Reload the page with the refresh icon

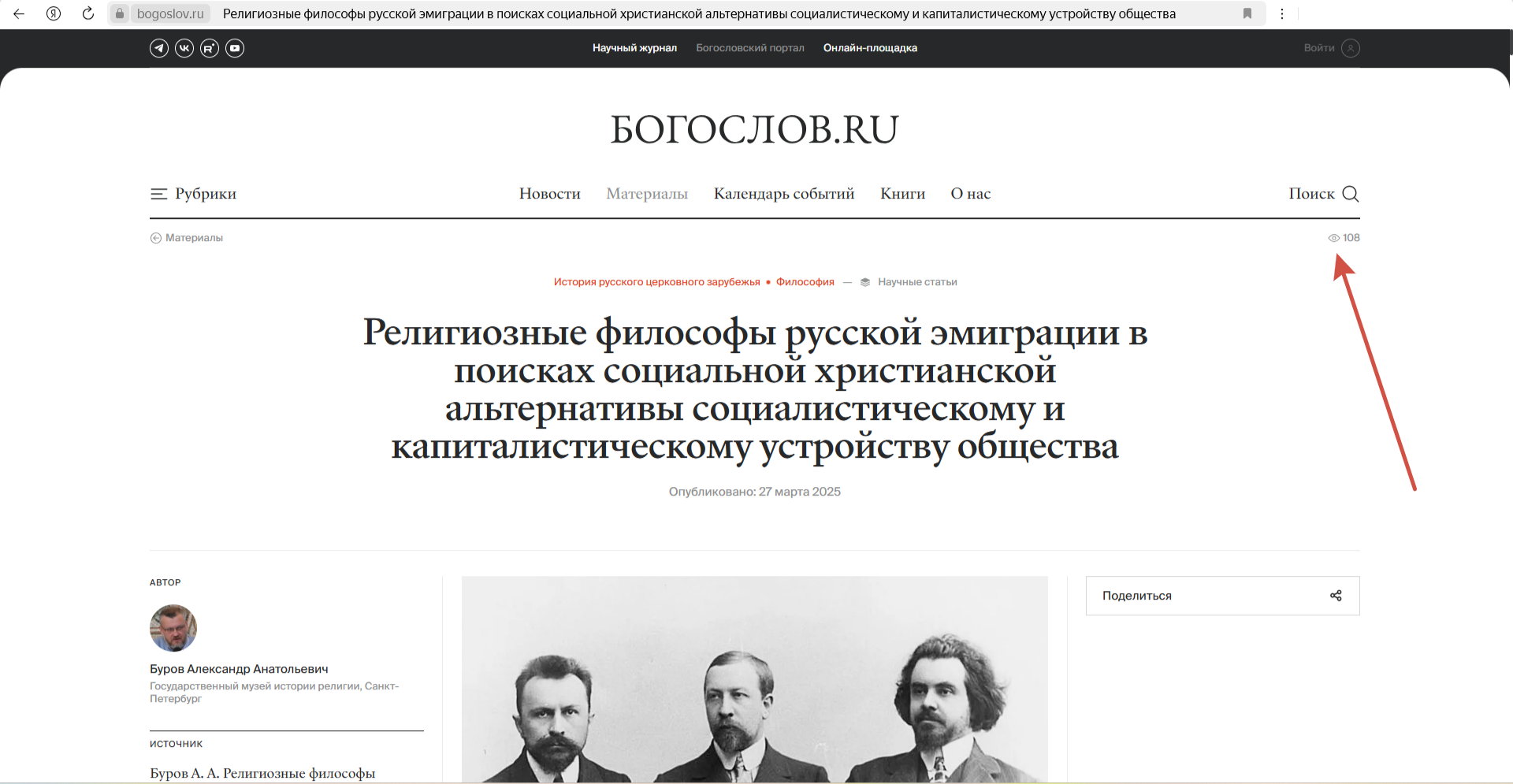(88, 13)
